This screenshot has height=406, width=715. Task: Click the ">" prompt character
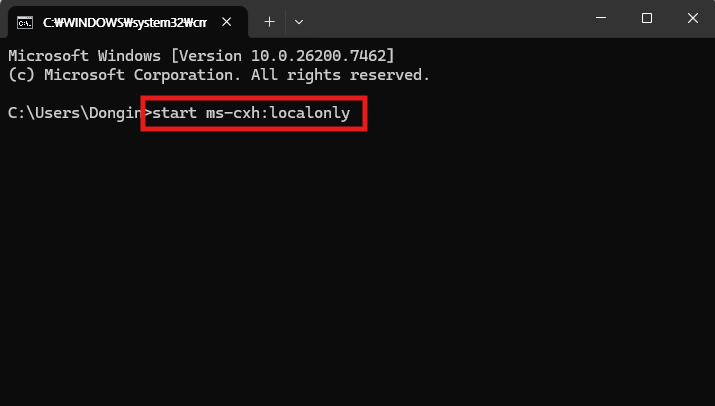[148, 114]
